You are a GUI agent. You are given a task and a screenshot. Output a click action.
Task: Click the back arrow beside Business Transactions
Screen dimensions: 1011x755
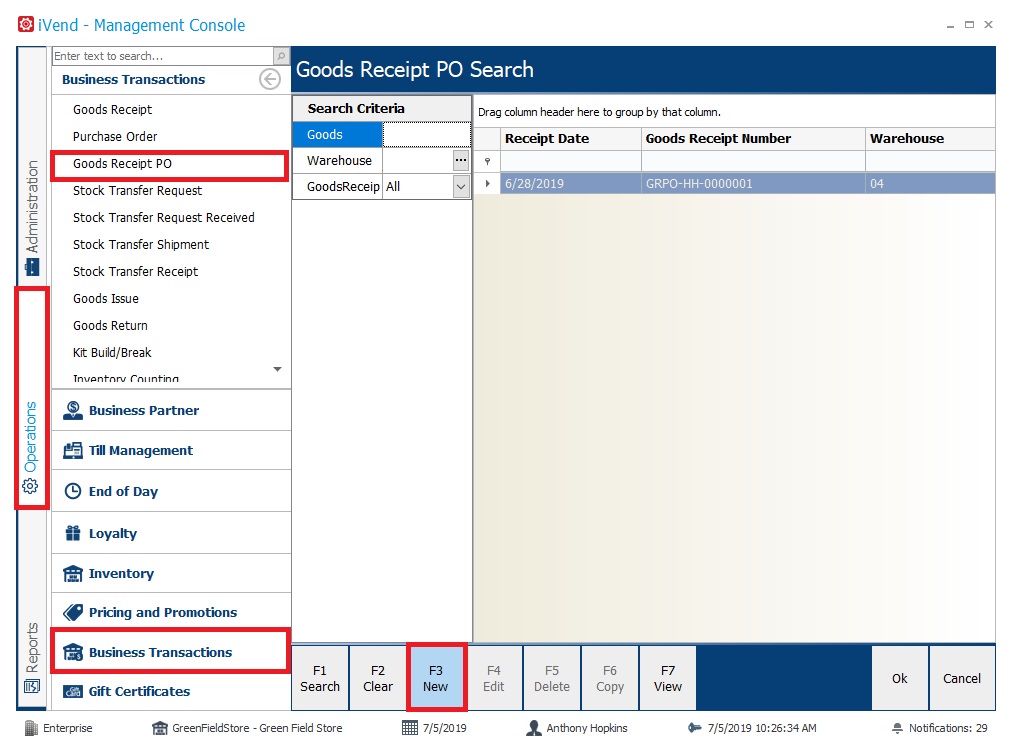point(270,79)
